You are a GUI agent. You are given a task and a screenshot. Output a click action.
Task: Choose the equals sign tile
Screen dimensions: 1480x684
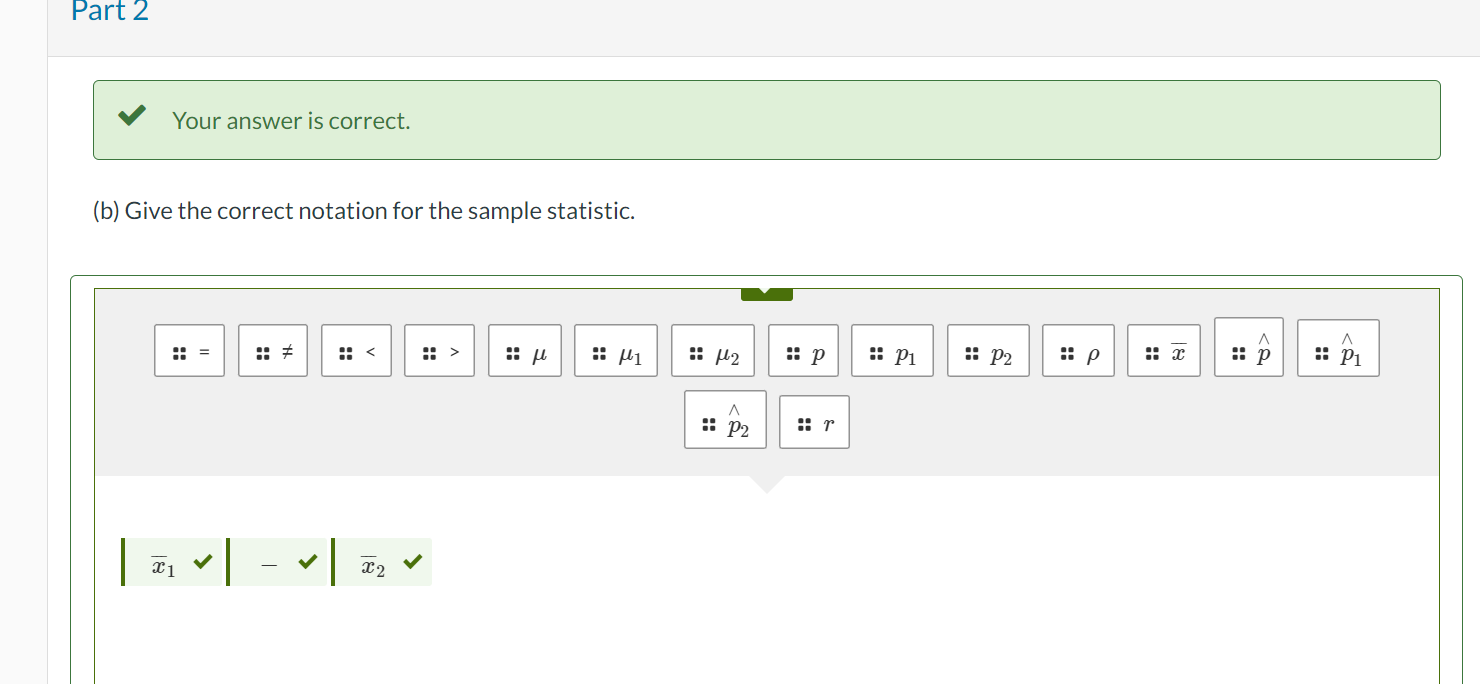pos(189,351)
